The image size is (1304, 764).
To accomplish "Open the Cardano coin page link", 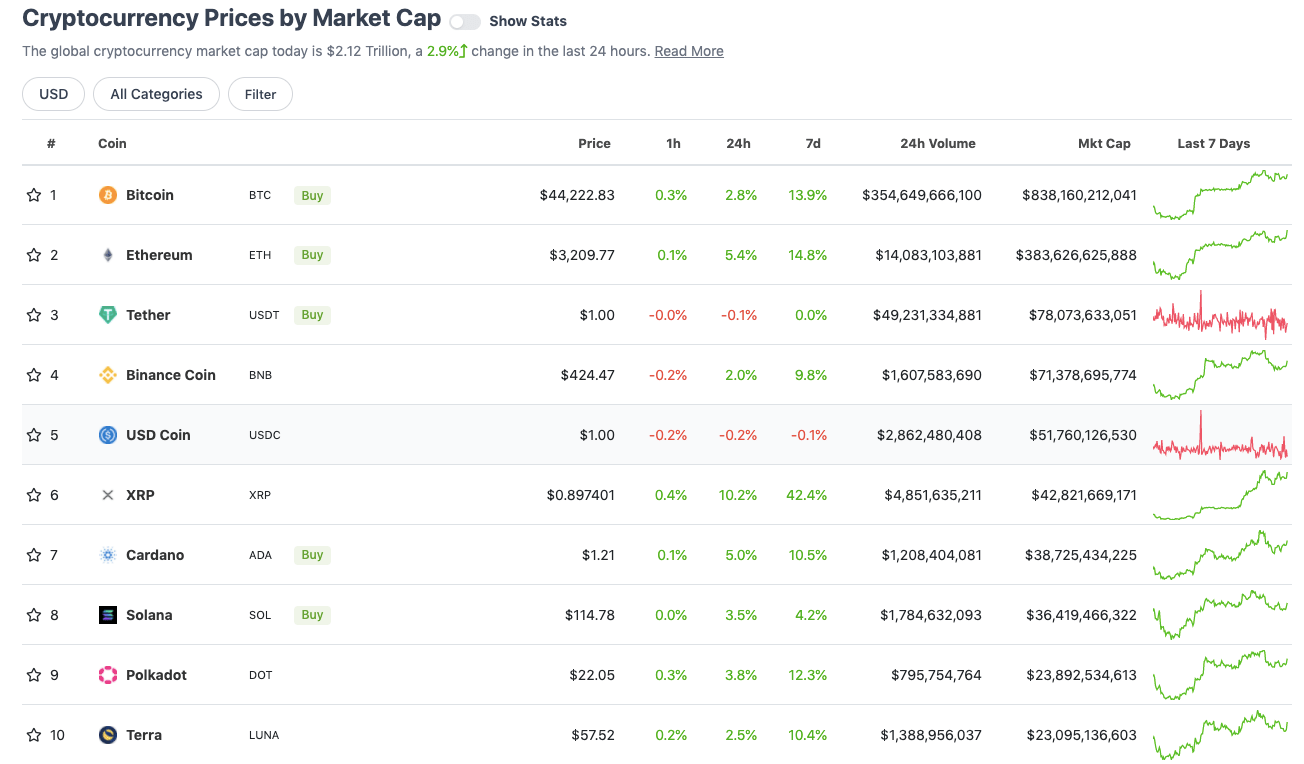I will [x=155, y=555].
